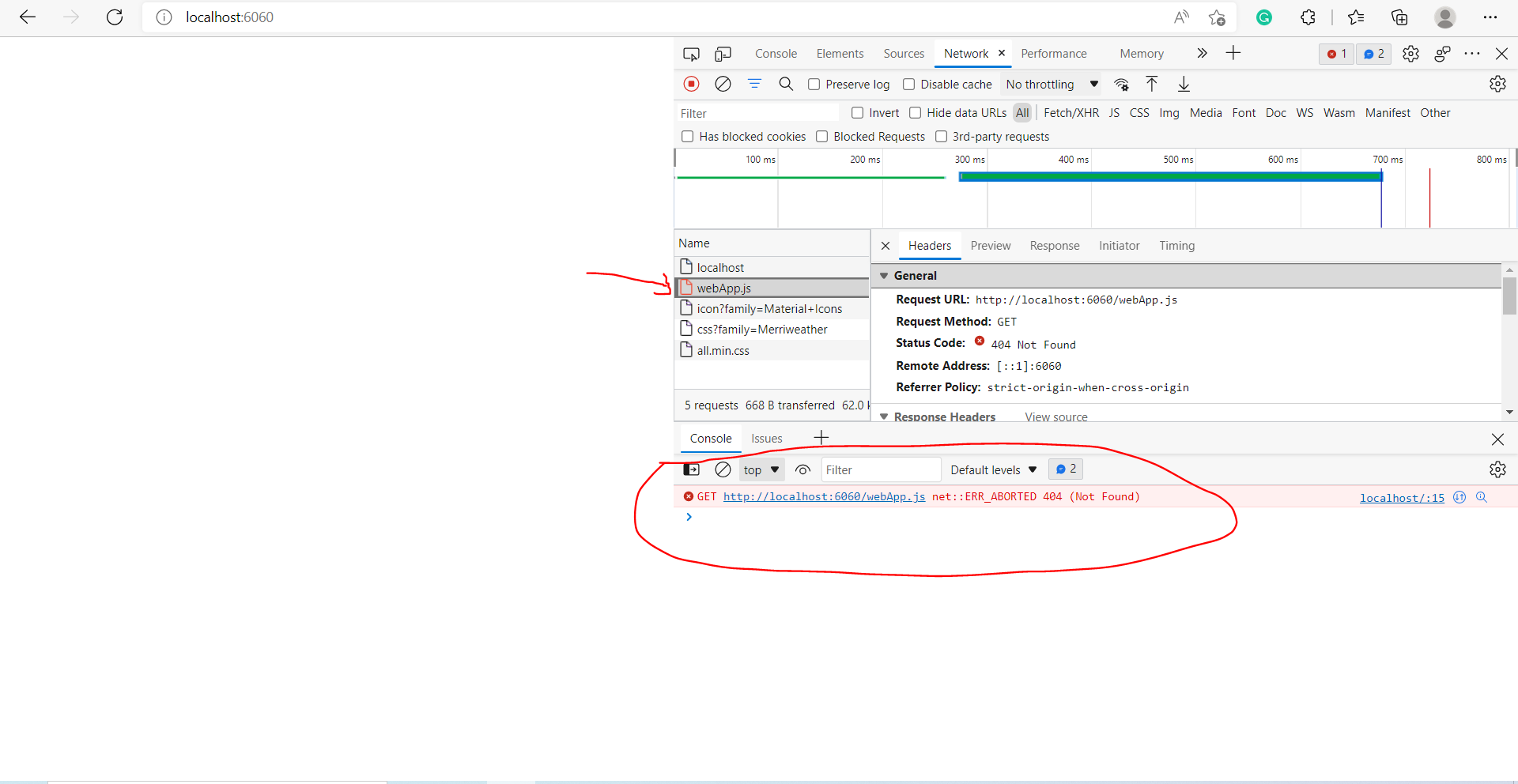Viewport: 1518px width, 784px height.
Task: Stop recording network log
Action: point(691,84)
